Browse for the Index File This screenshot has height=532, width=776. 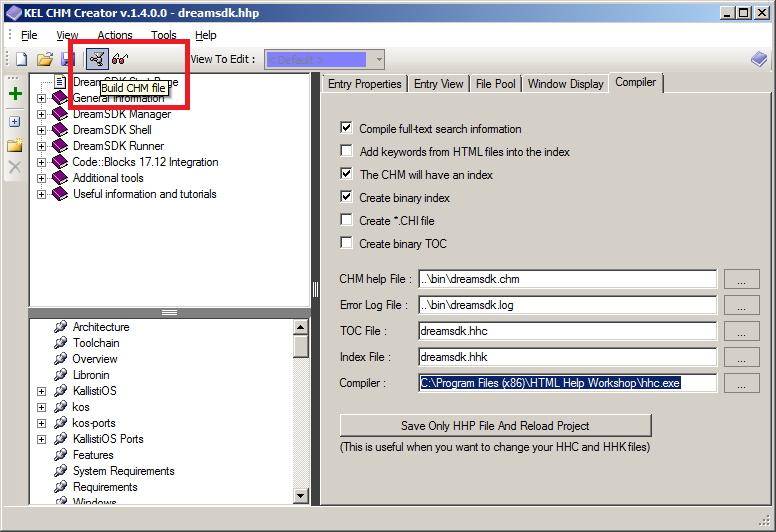(x=741, y=357)
